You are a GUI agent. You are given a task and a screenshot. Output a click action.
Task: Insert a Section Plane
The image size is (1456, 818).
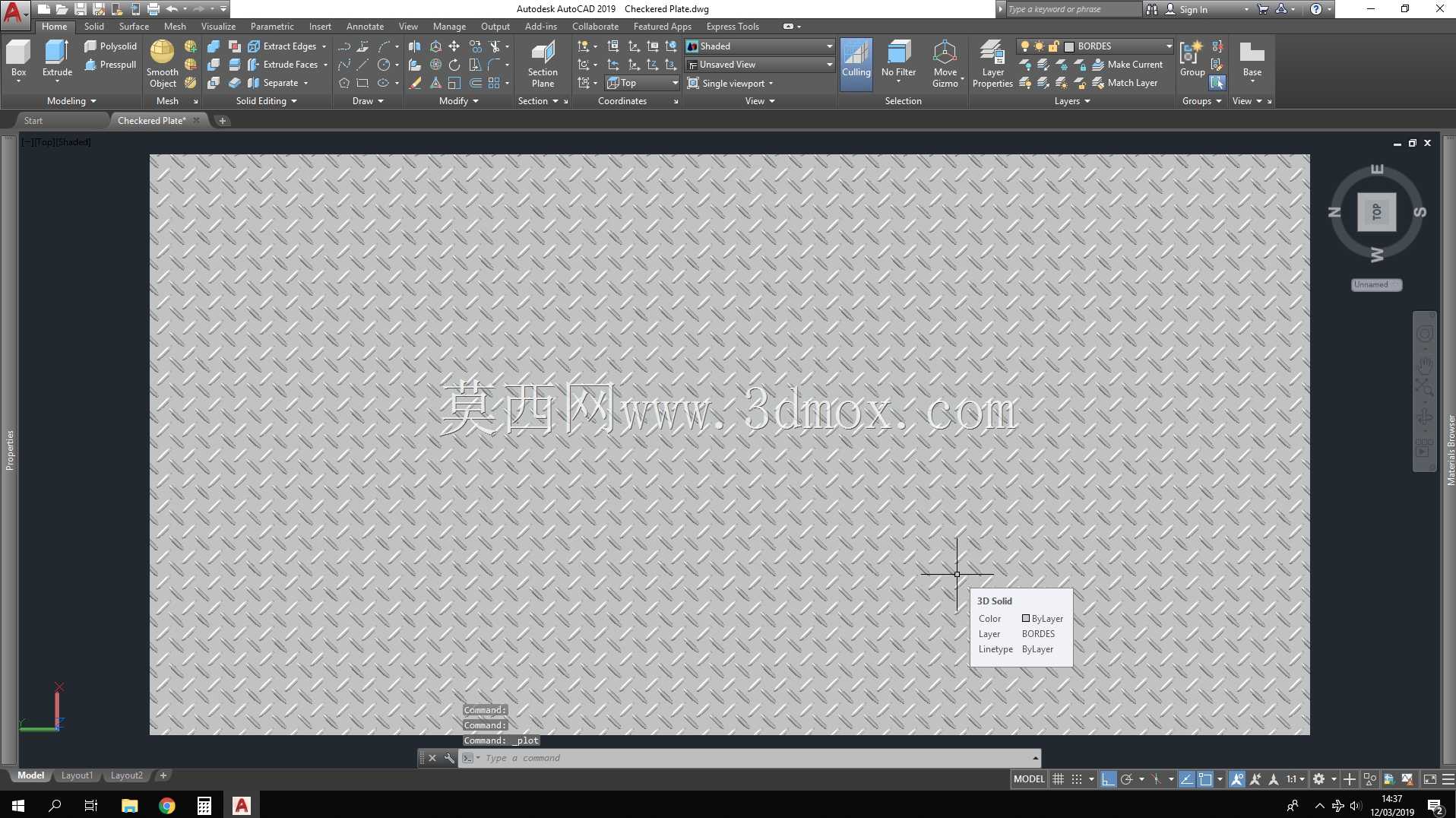543,65
